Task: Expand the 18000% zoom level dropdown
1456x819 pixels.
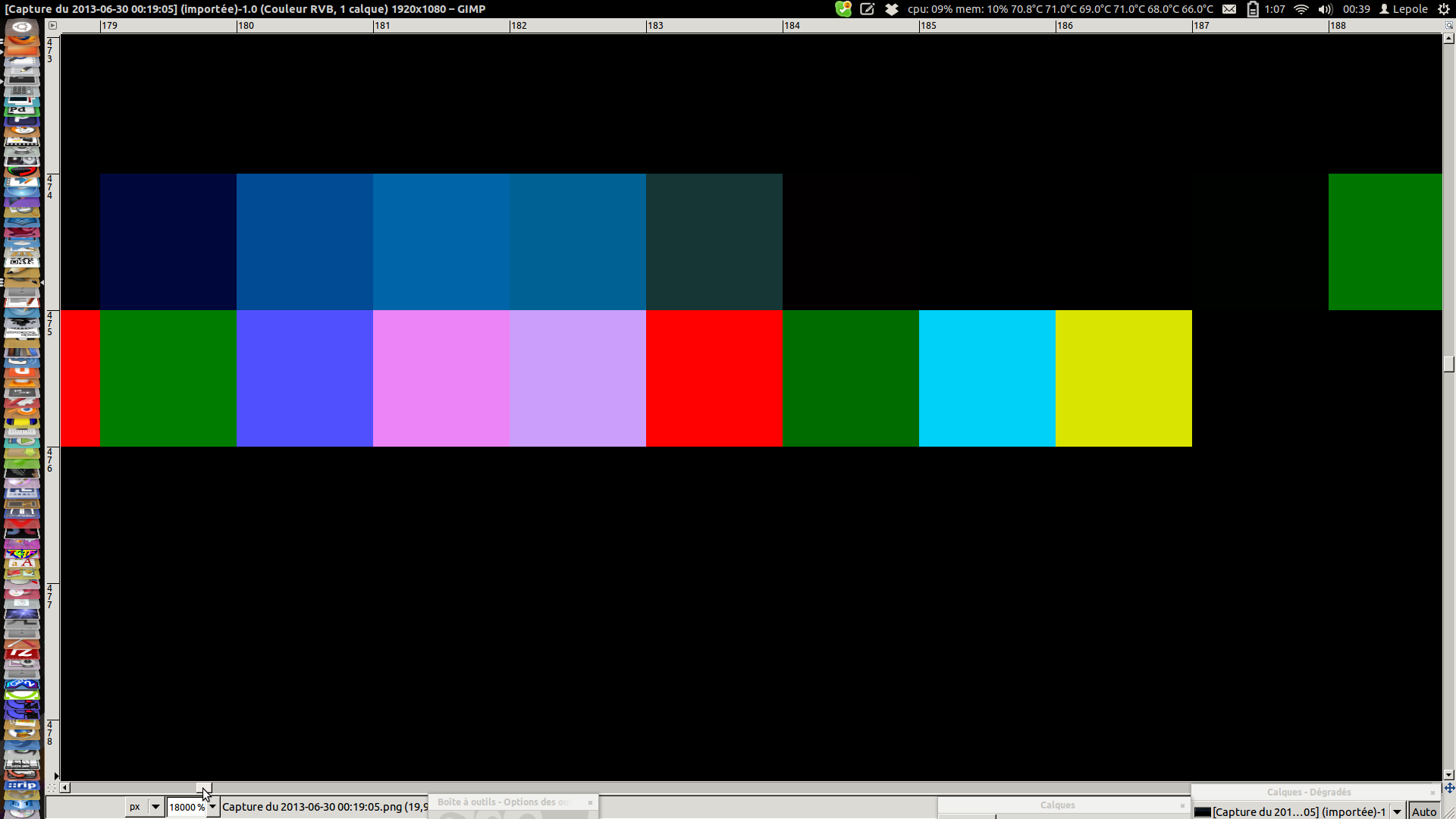Action: (213, 807)
